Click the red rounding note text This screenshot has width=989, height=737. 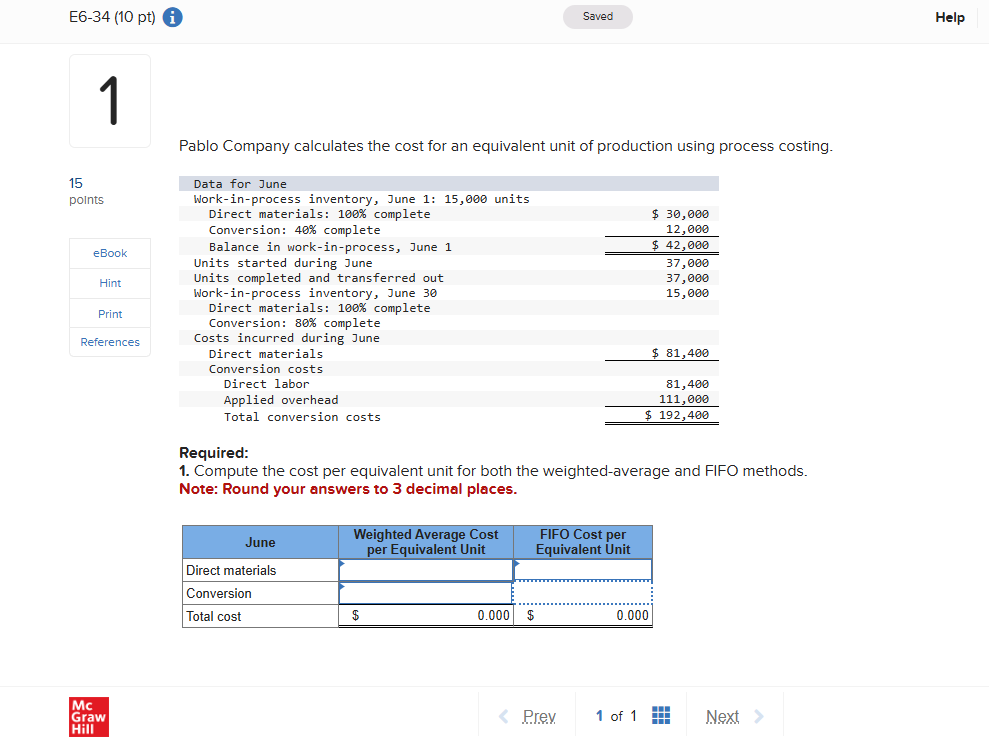coord(348,489)
